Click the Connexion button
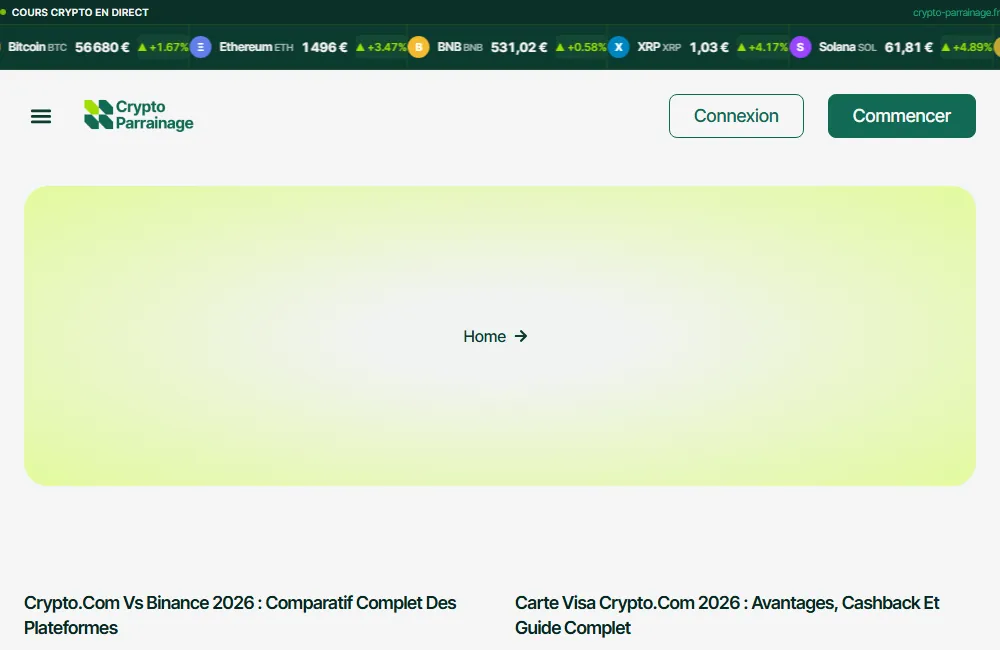The height and width of the screenshot is (650, 1000). pos(736,116)
